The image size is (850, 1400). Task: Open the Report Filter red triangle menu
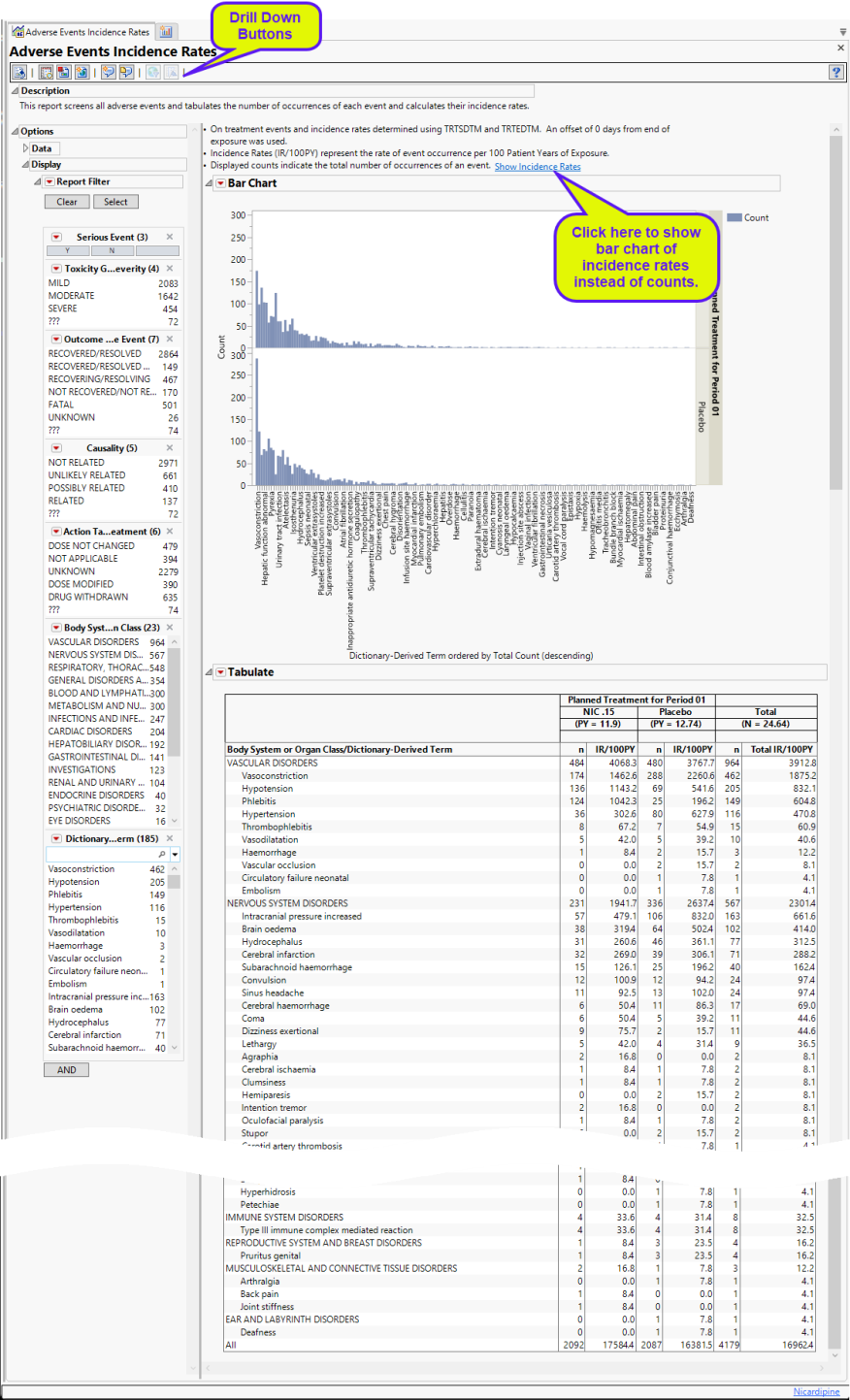(49, 182)
